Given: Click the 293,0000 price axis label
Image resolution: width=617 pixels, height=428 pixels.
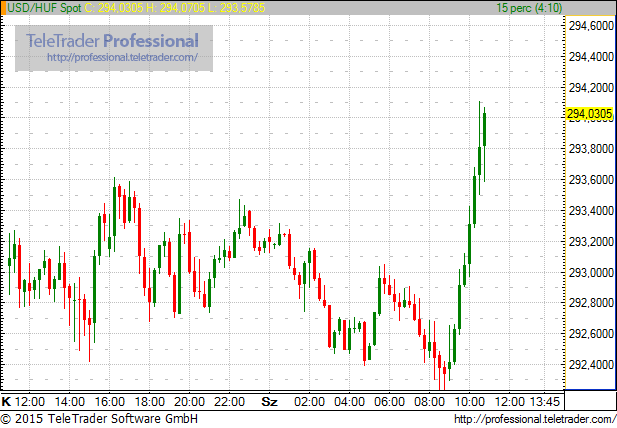Looking at the screenshot, I should tap(591, 272).
